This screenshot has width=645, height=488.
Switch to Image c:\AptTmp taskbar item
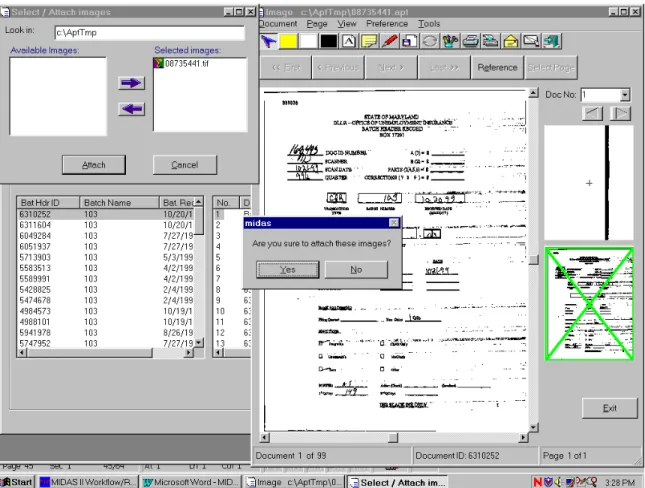coord(294,482)
